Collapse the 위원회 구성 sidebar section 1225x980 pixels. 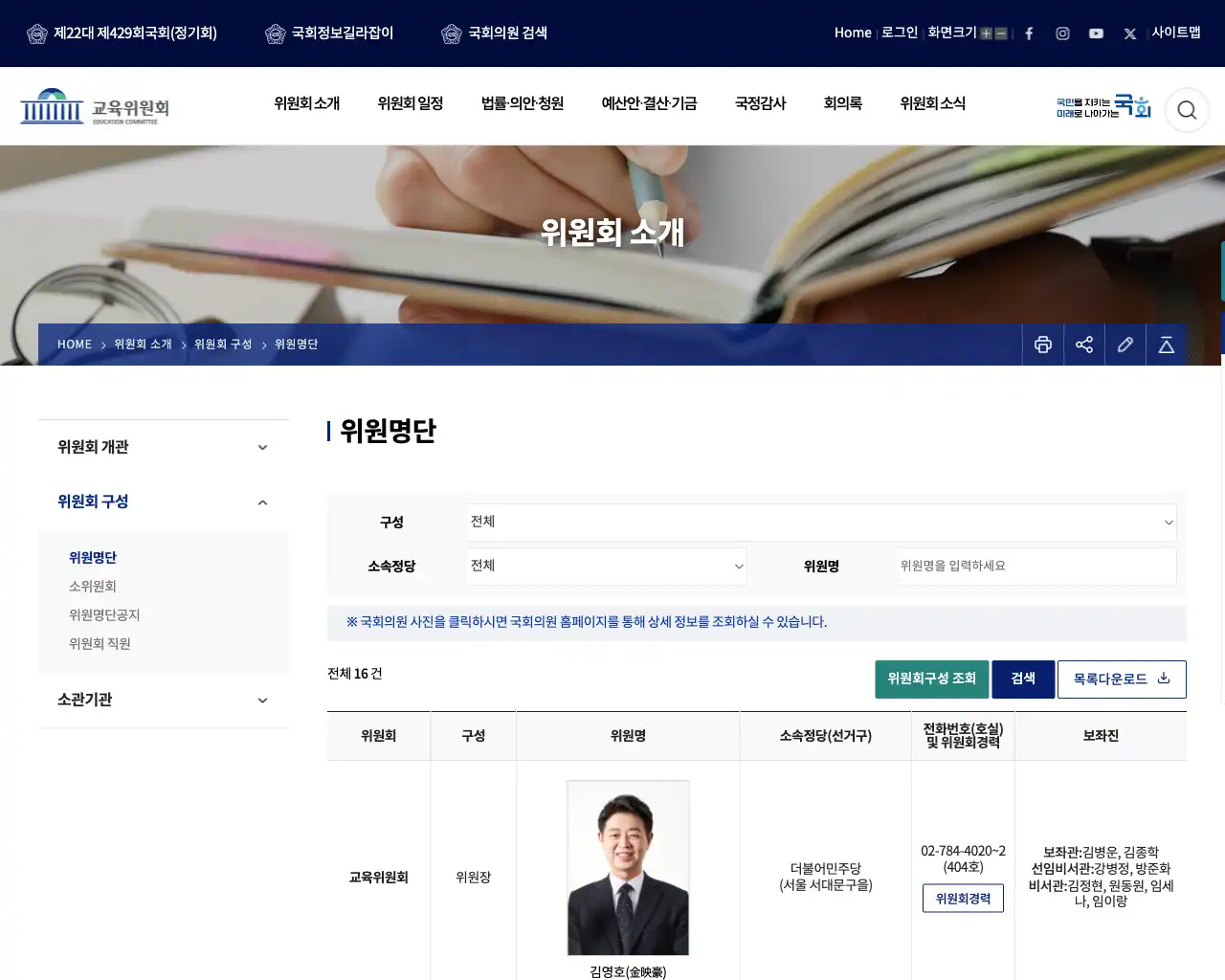[x=164, y=502]
